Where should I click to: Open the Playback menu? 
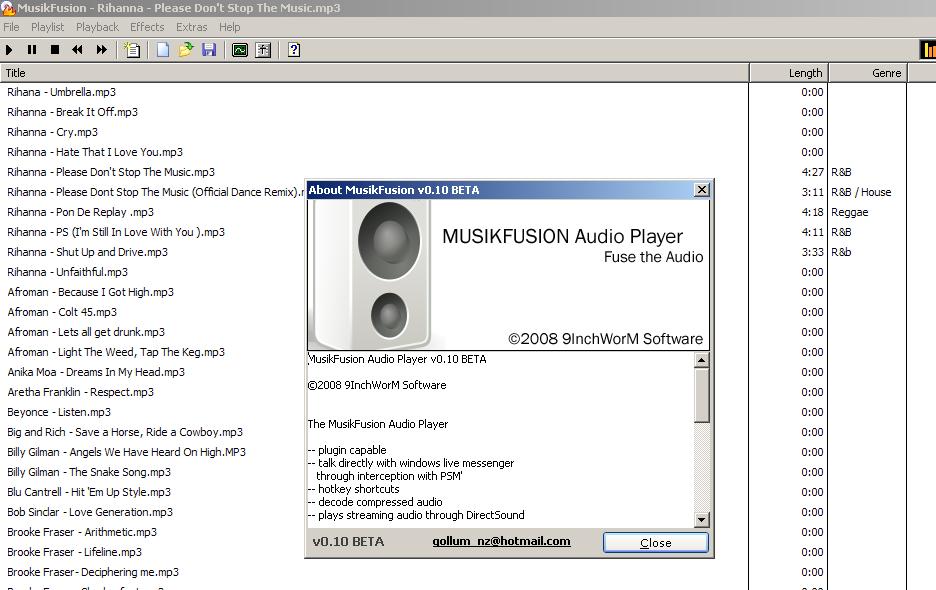coord(97,27)
